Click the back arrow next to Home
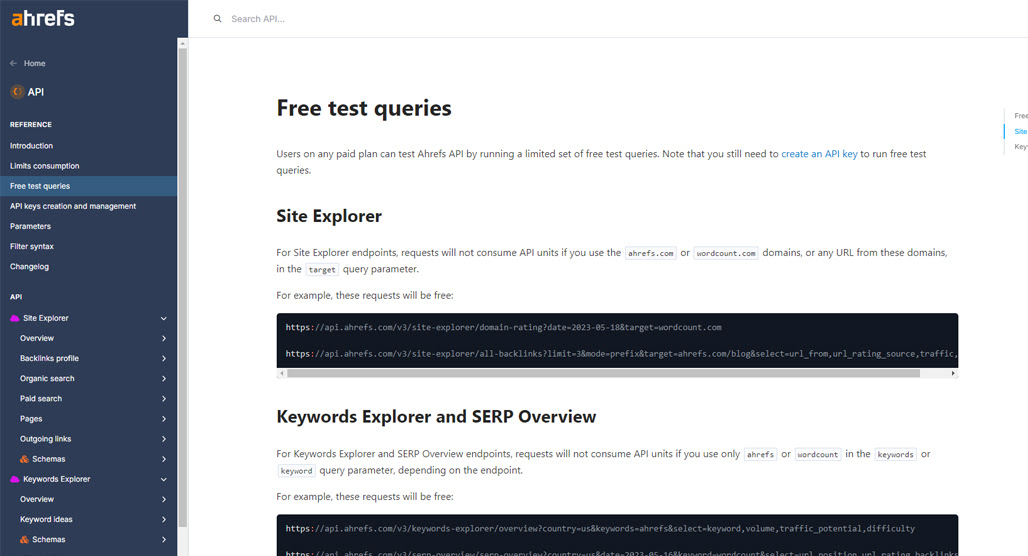 (x=14, y=63)
